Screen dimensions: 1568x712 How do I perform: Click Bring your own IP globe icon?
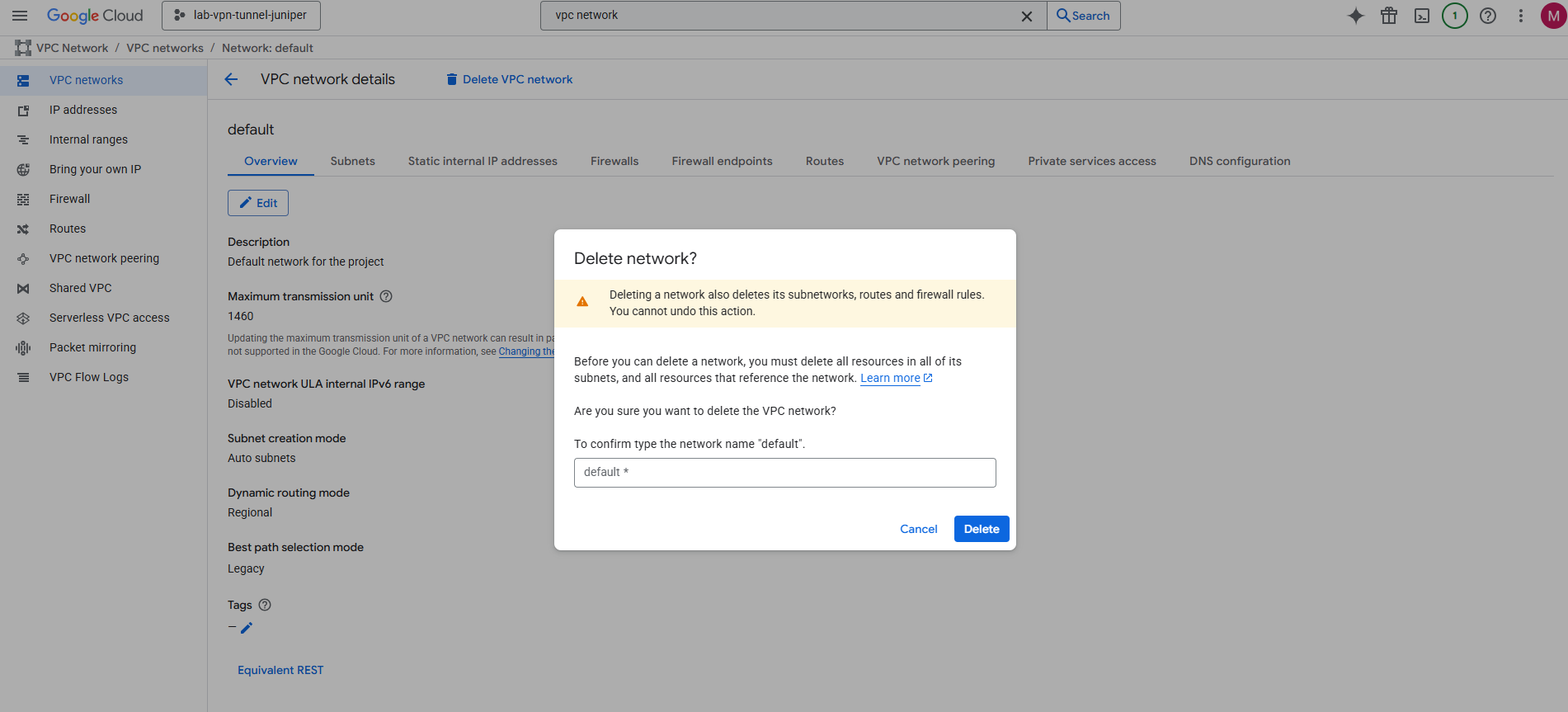[x=23, y=169]
